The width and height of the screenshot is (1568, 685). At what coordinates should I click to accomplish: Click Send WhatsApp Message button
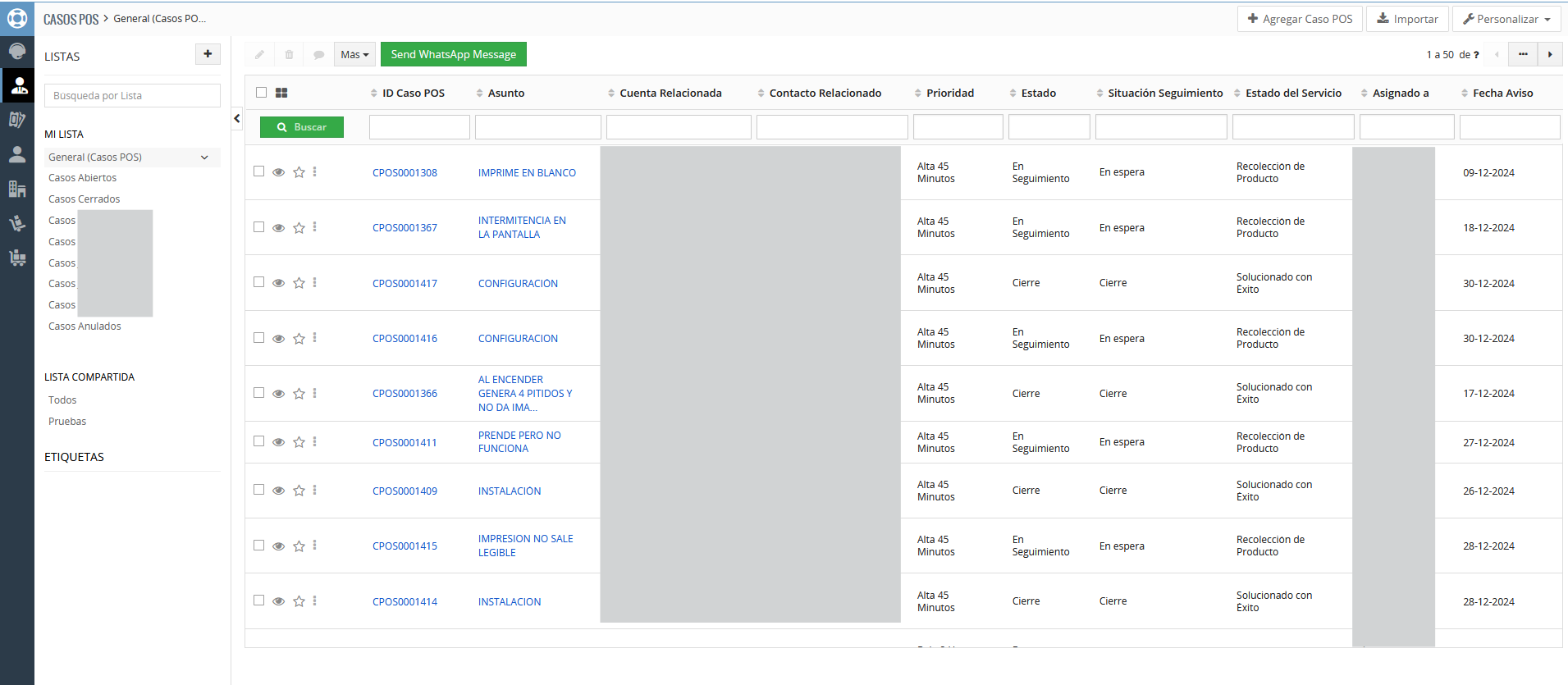pos(454,54)
